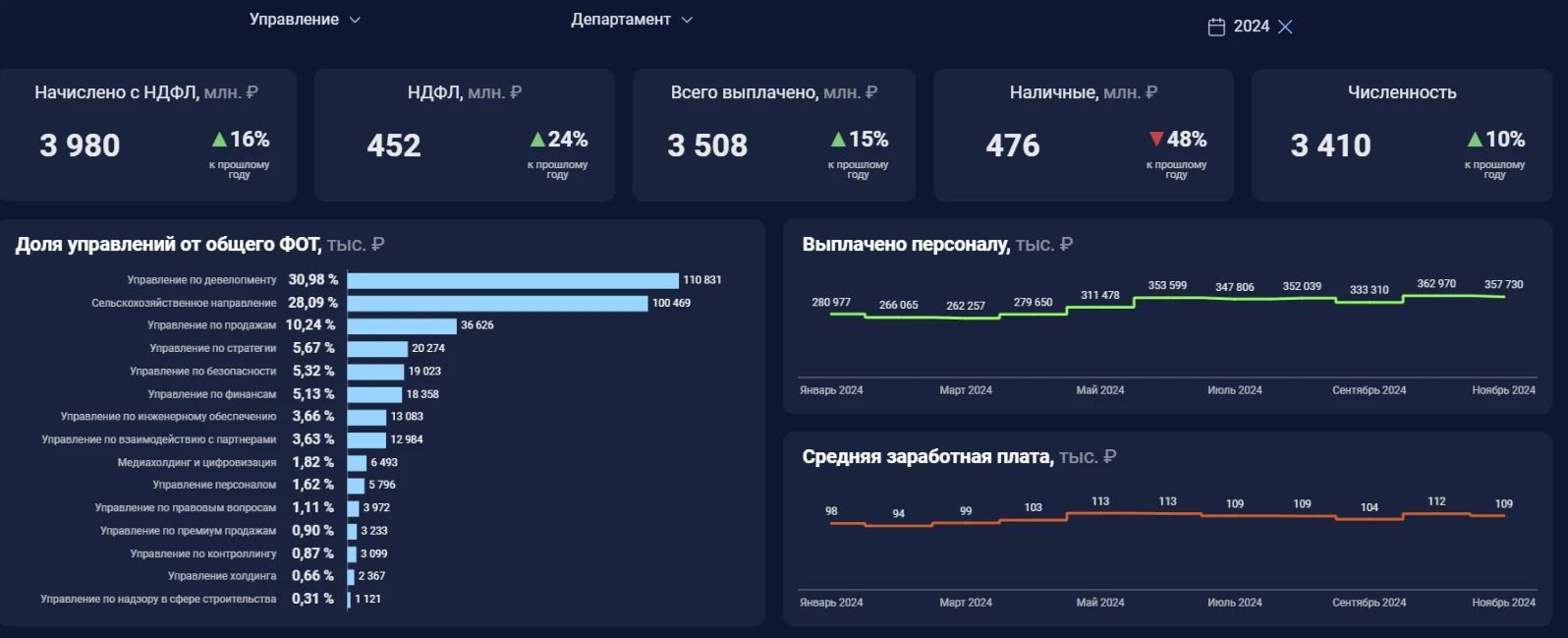The width and height of the screenshot is (1568, 638).
Task: Click the 10,24 % share value
Action: (310, 325)
